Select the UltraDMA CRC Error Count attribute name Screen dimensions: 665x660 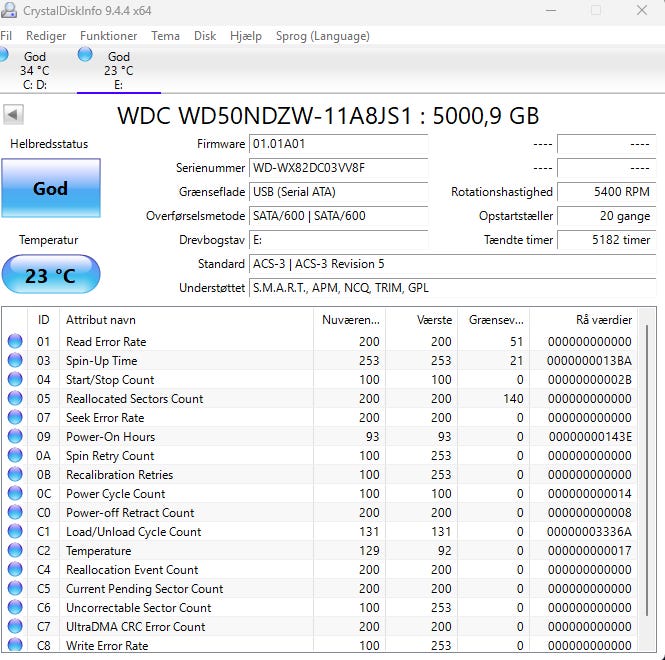[136, 627]
